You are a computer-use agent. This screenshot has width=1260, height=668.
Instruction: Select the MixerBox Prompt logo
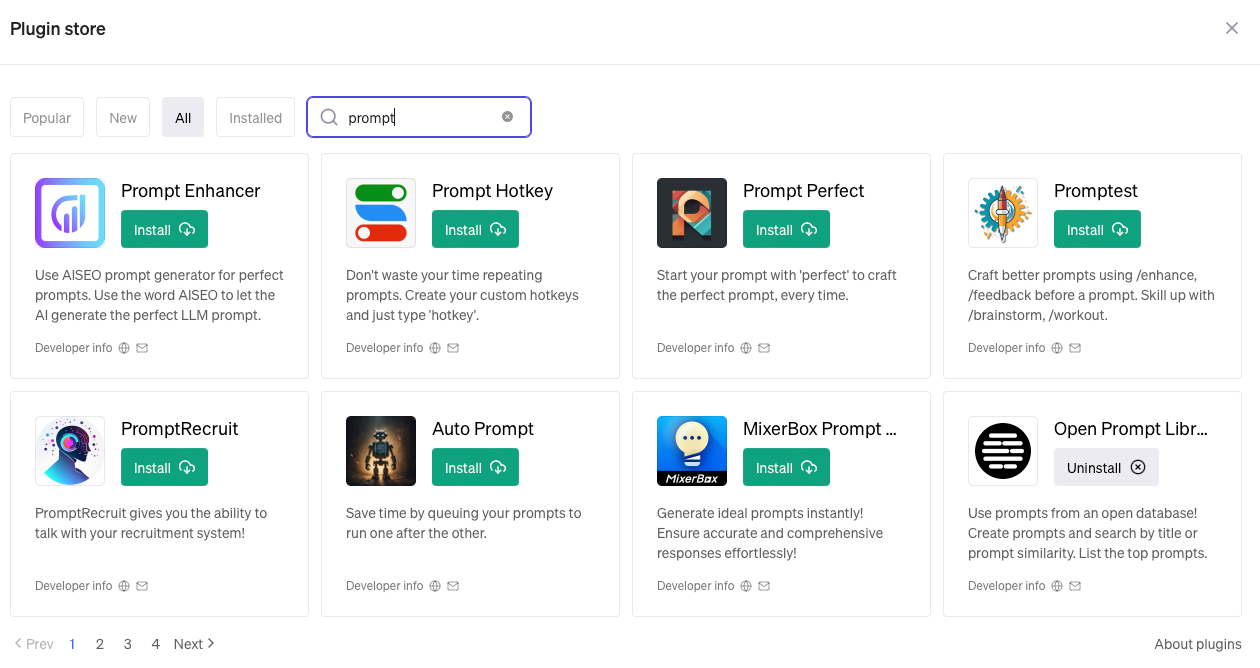click(x=691, y=451)
